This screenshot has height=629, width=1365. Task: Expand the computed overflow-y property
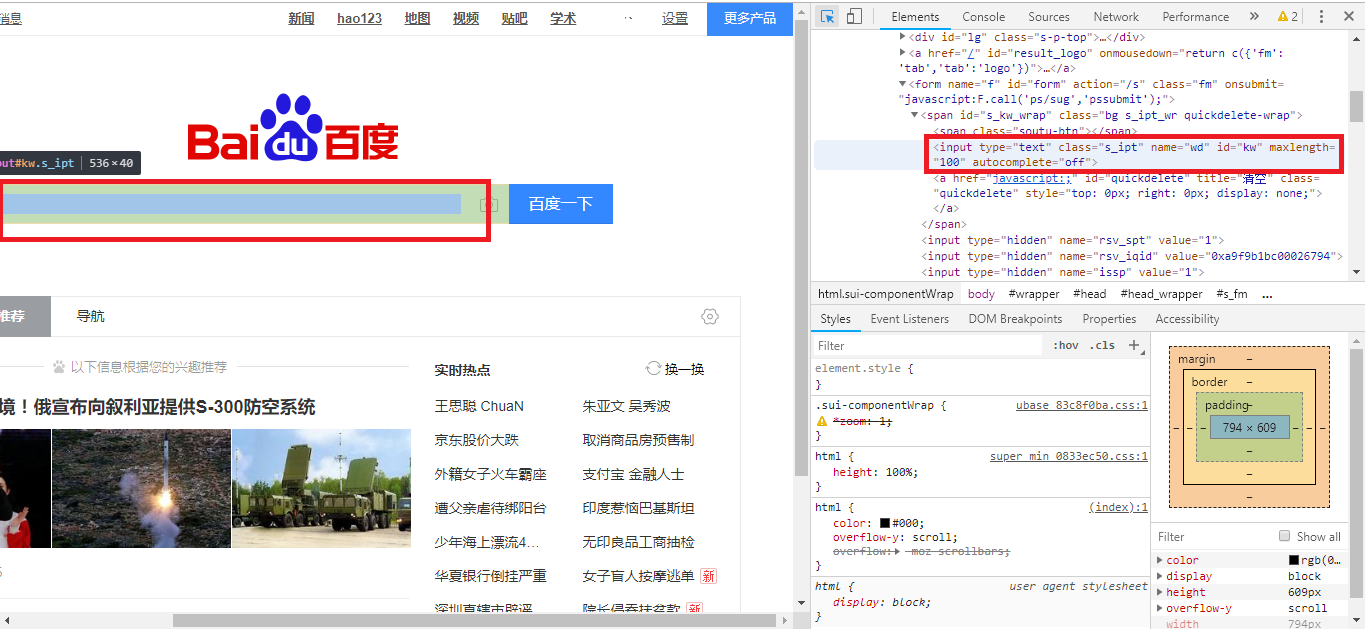[1160, 608]
